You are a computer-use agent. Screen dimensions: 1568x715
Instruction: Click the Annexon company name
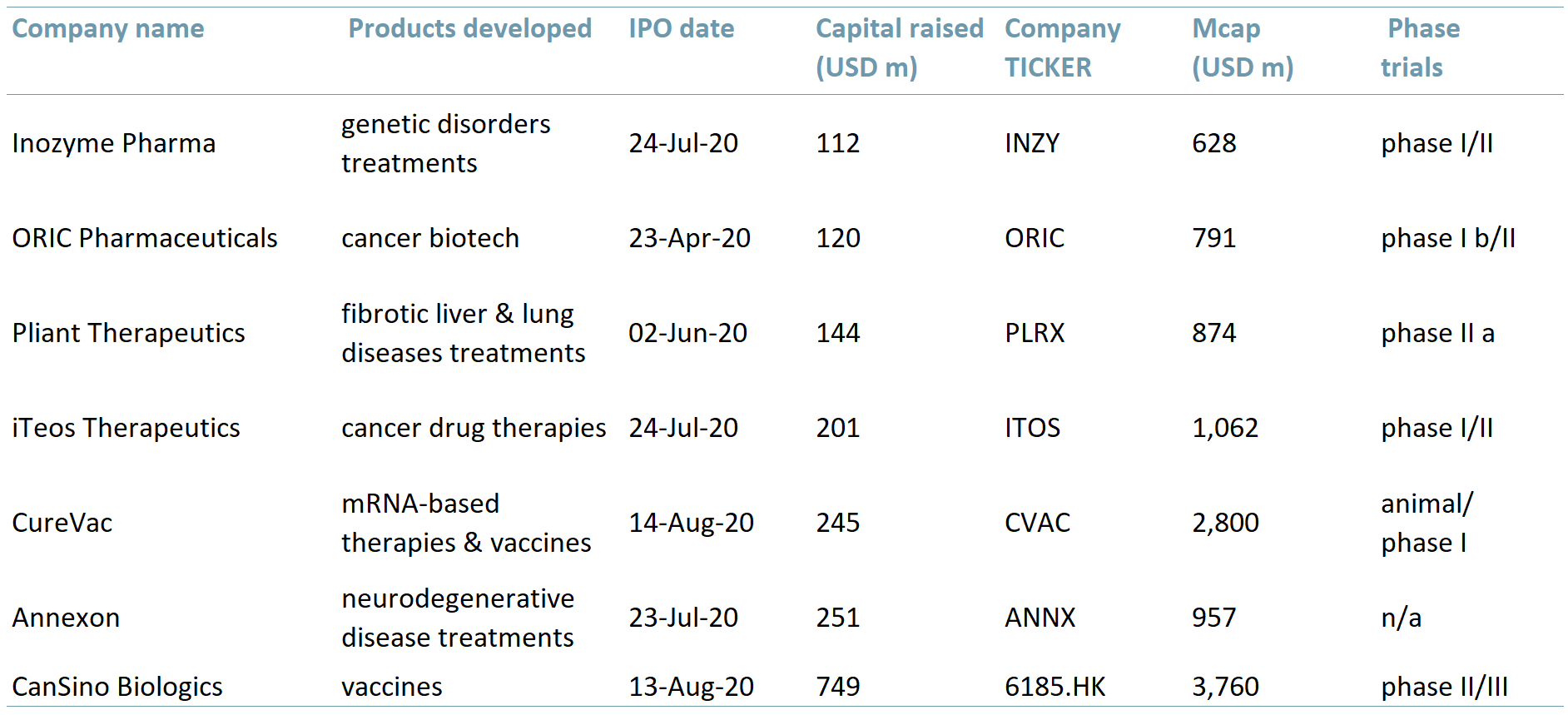click(66, 618)
